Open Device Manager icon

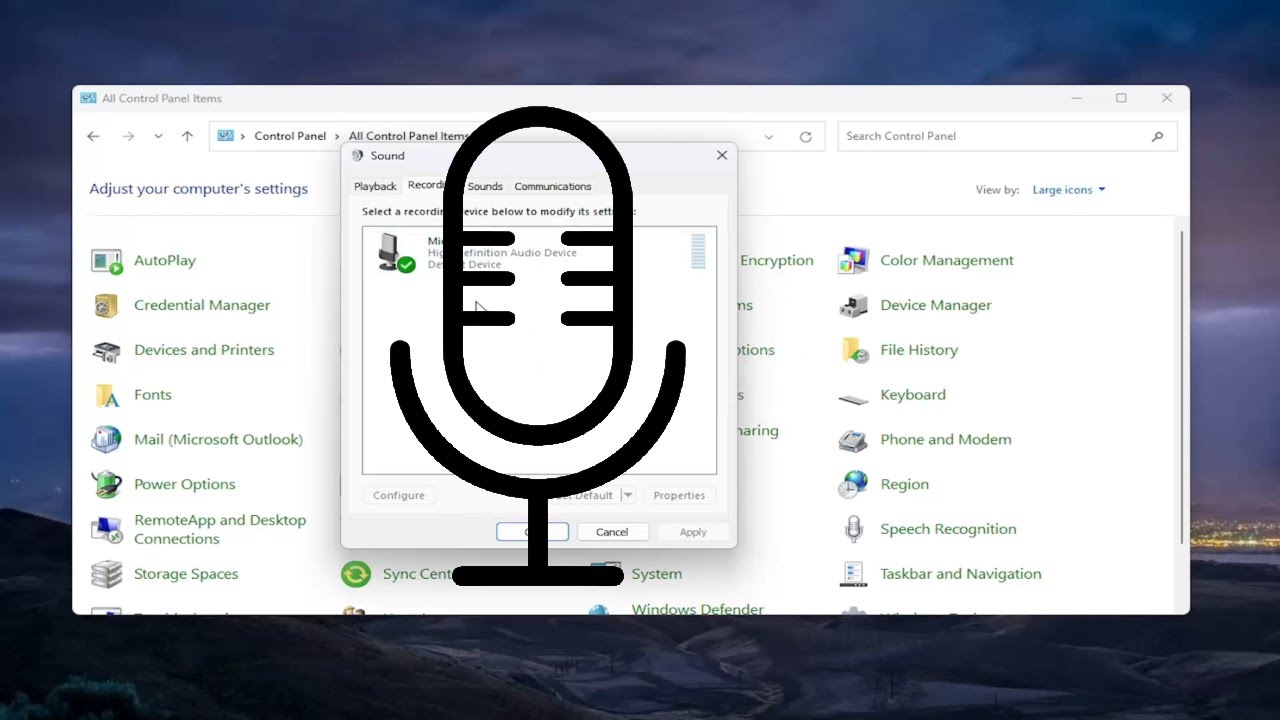(x=853, y=306)
